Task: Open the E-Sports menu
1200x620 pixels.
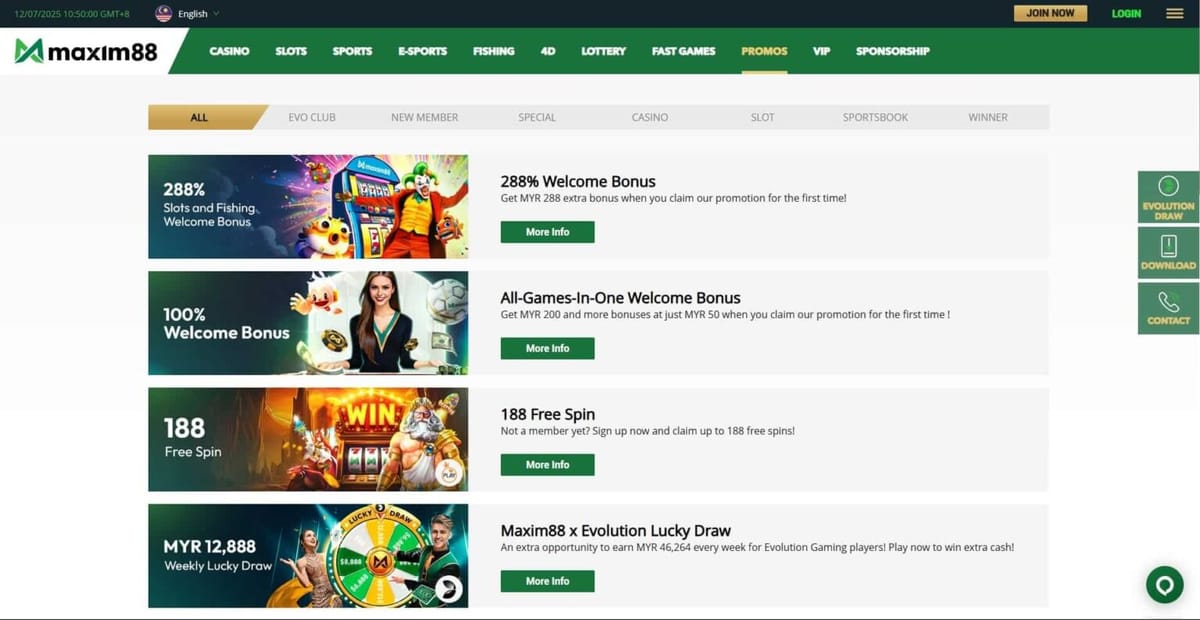Action: click(x=422, y=51)
